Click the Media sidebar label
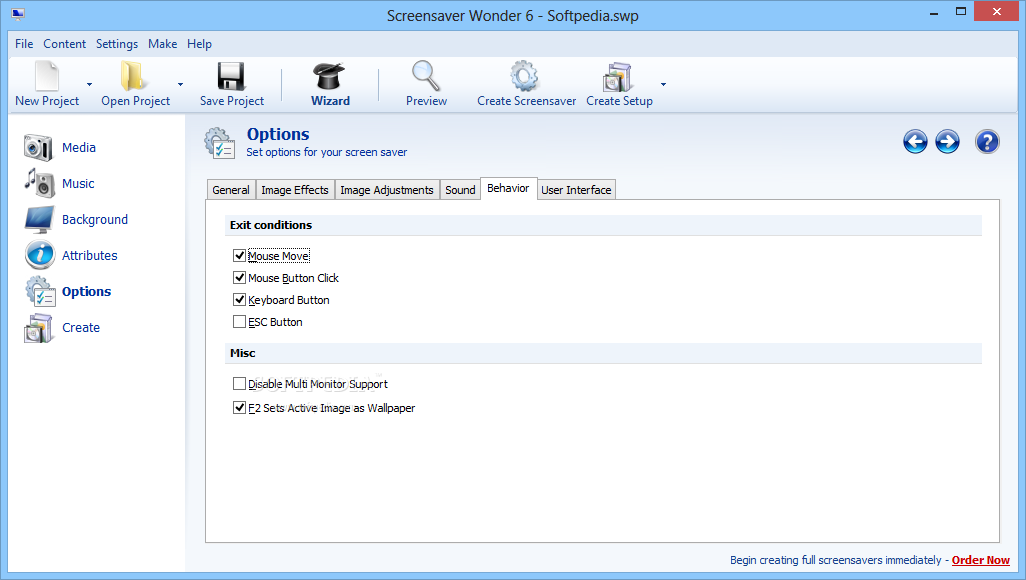Image resolution: width=1026 pixels, height=580 pixels. pos(79,147)
